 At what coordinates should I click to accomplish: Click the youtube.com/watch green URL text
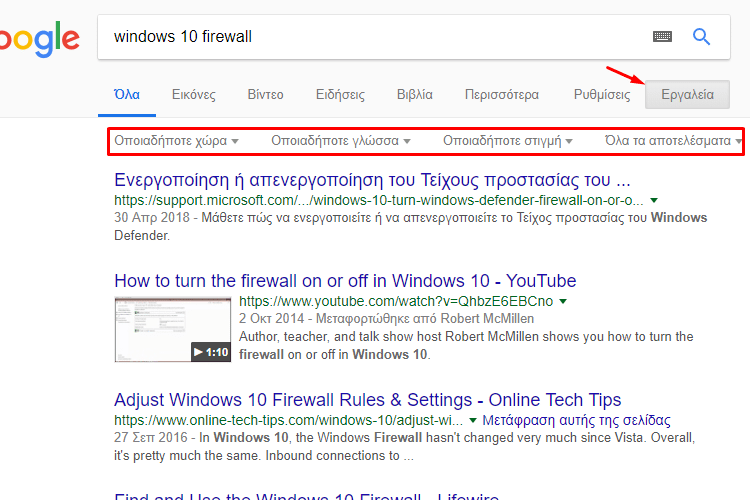click(396, 301)
